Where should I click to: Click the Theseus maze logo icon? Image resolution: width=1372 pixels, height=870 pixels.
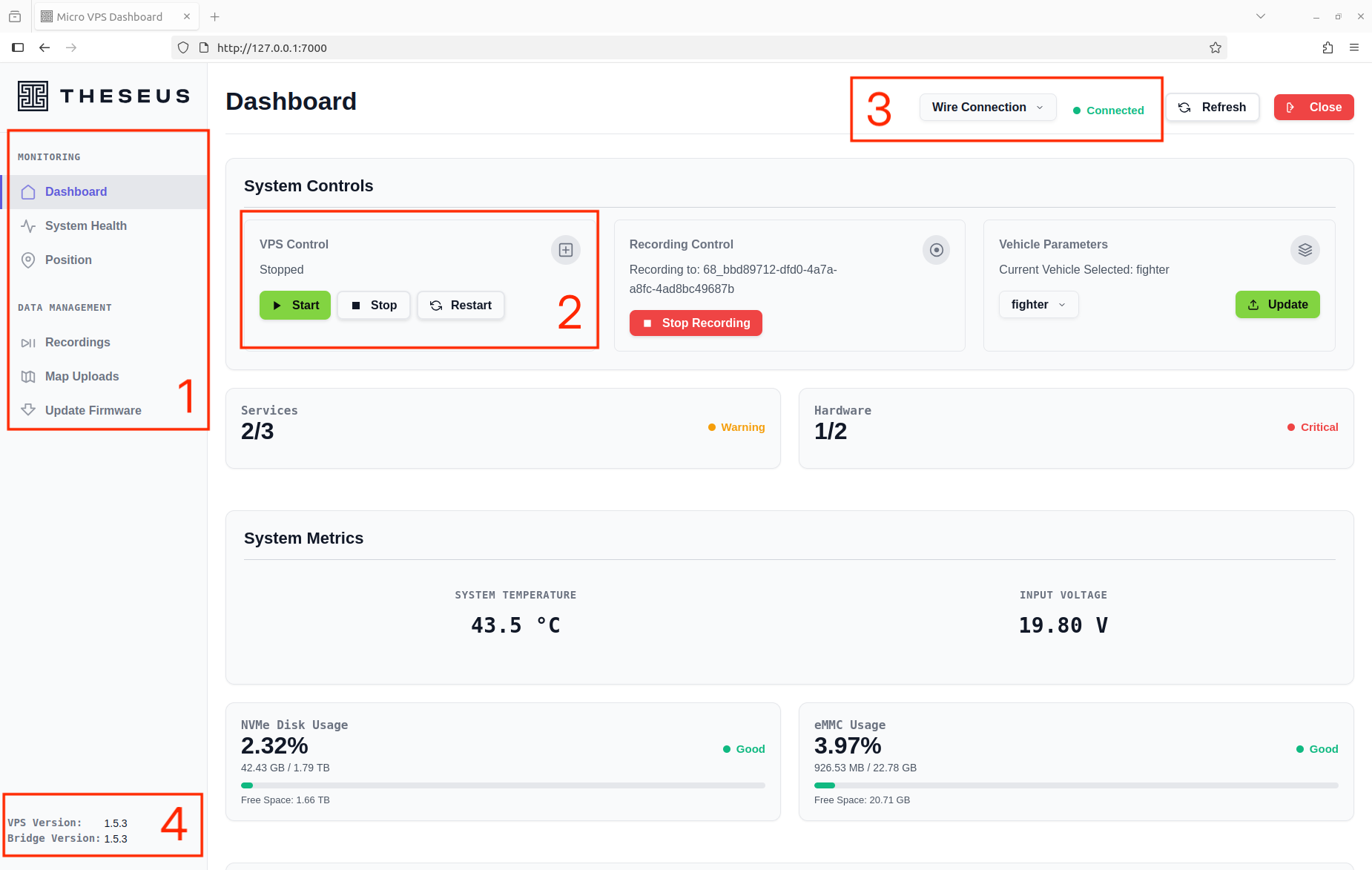[x=33, y=96]
